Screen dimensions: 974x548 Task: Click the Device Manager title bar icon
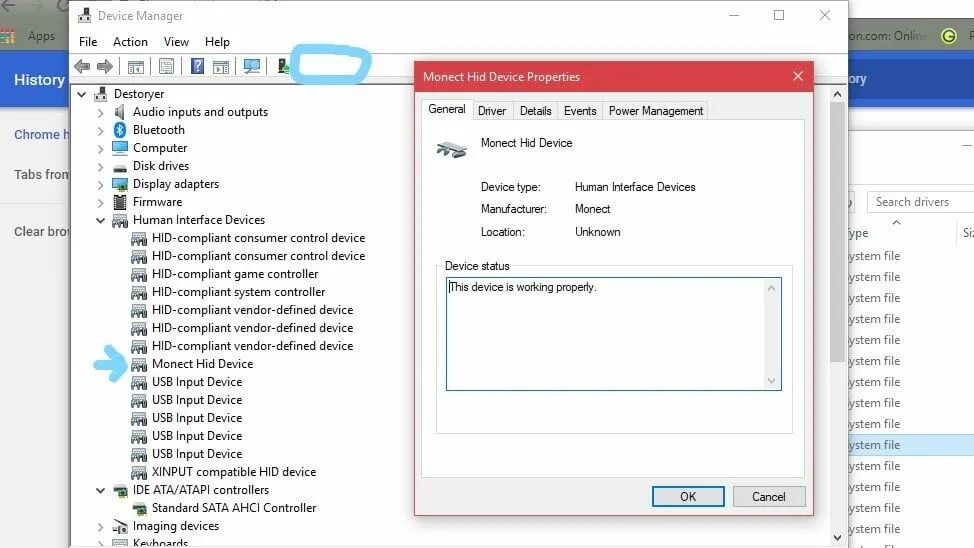[84, 16]
